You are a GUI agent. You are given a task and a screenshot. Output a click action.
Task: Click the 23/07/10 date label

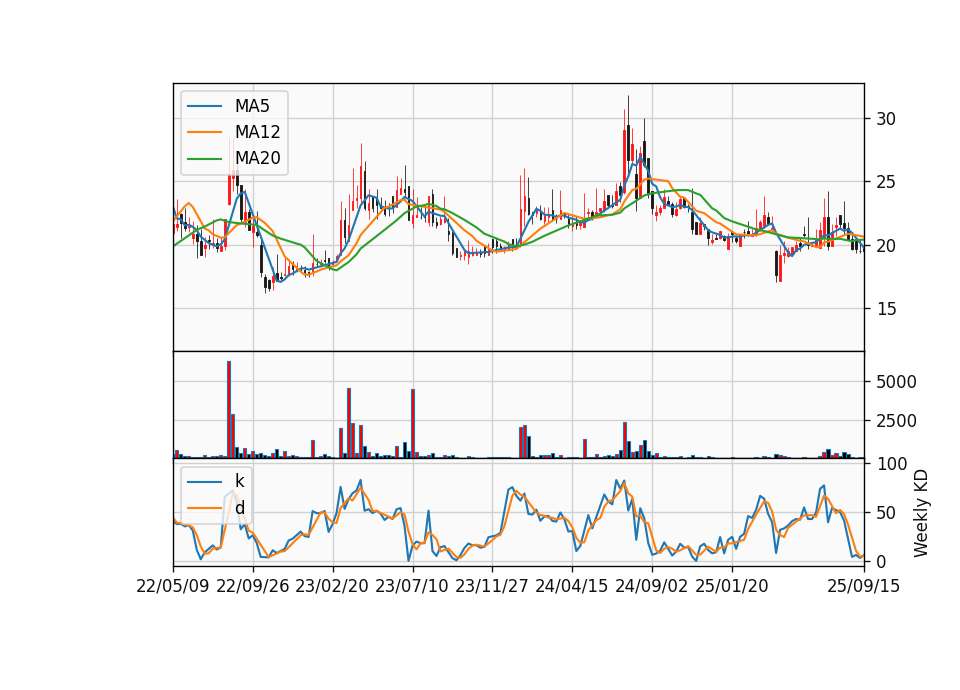[412, 586]
